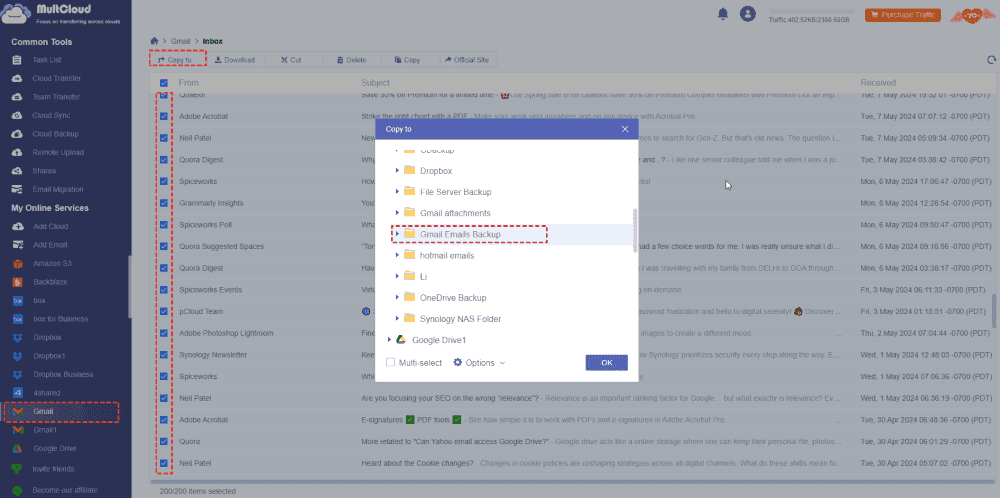Open the Gmail1 account icon

(x=18, y=430)
